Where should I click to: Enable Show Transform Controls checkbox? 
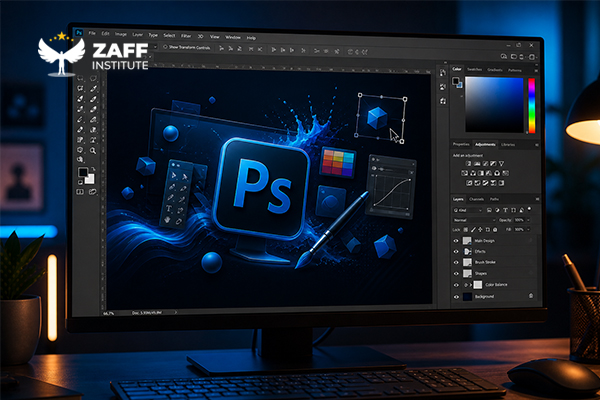click(x=165, y=47)
